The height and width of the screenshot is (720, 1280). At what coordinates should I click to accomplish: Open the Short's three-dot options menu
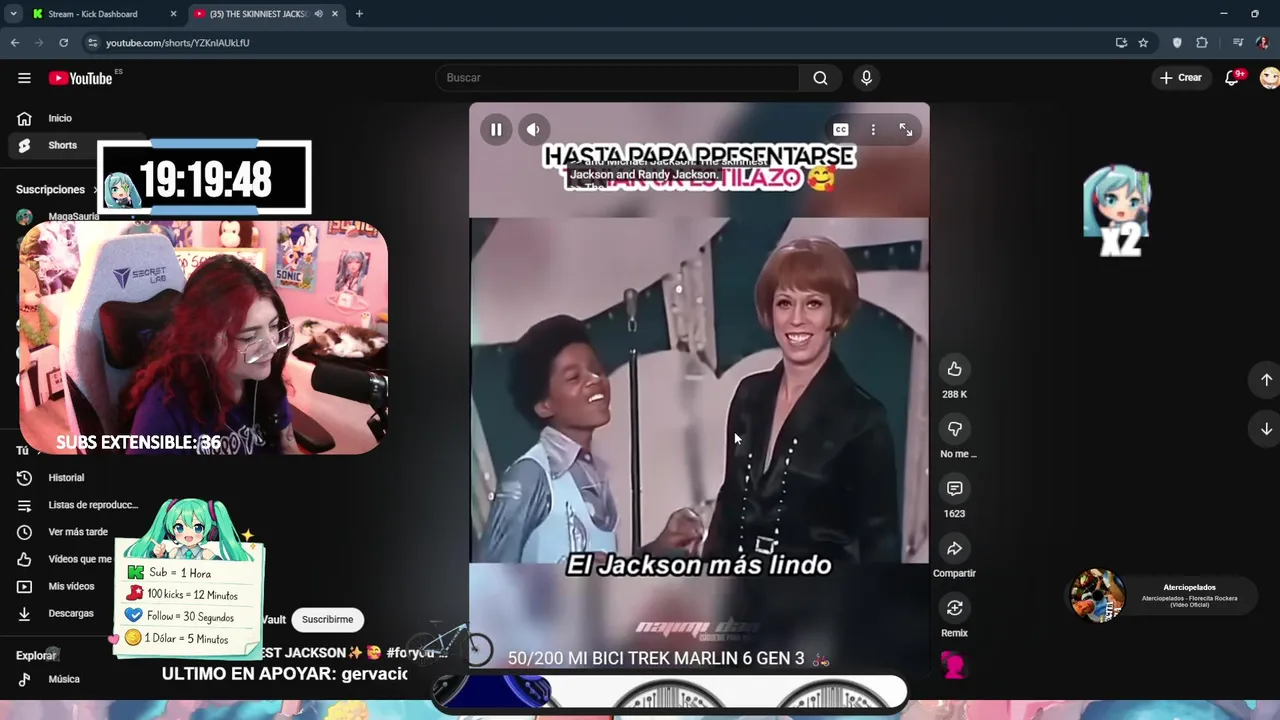(x=873, y=130)
